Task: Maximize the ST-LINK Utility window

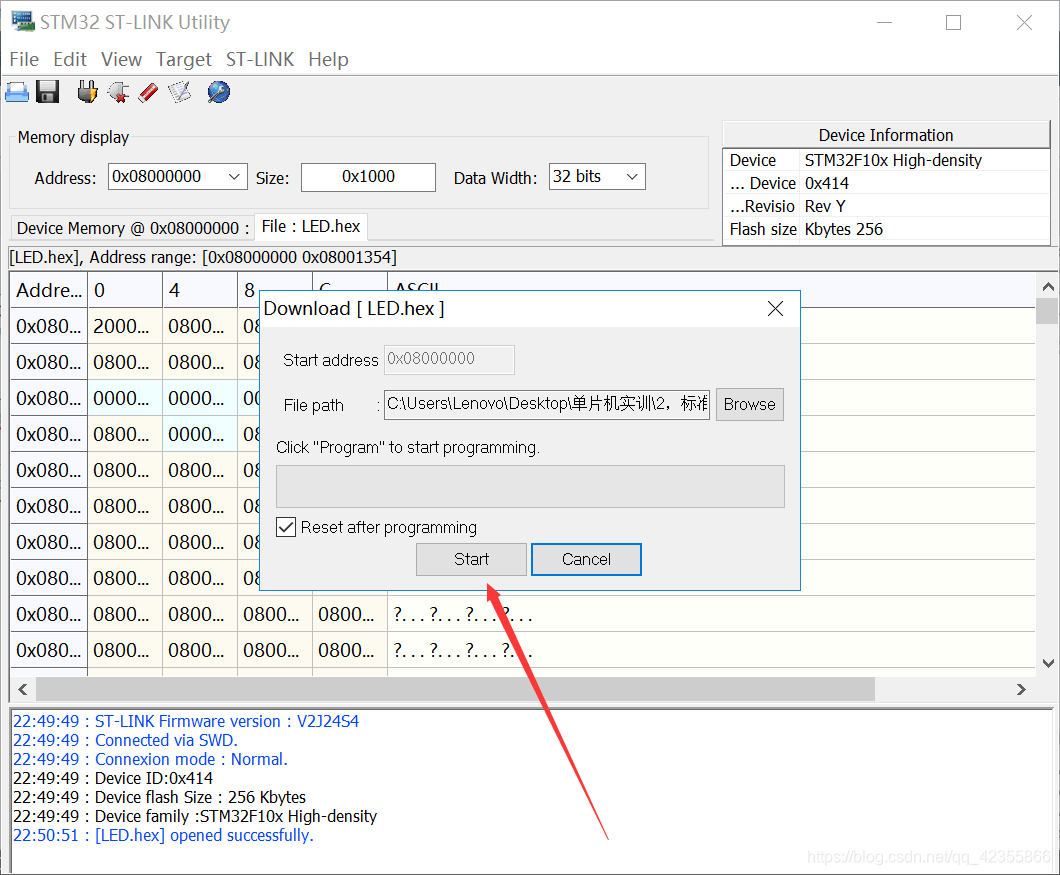Action: click(953, 22)
